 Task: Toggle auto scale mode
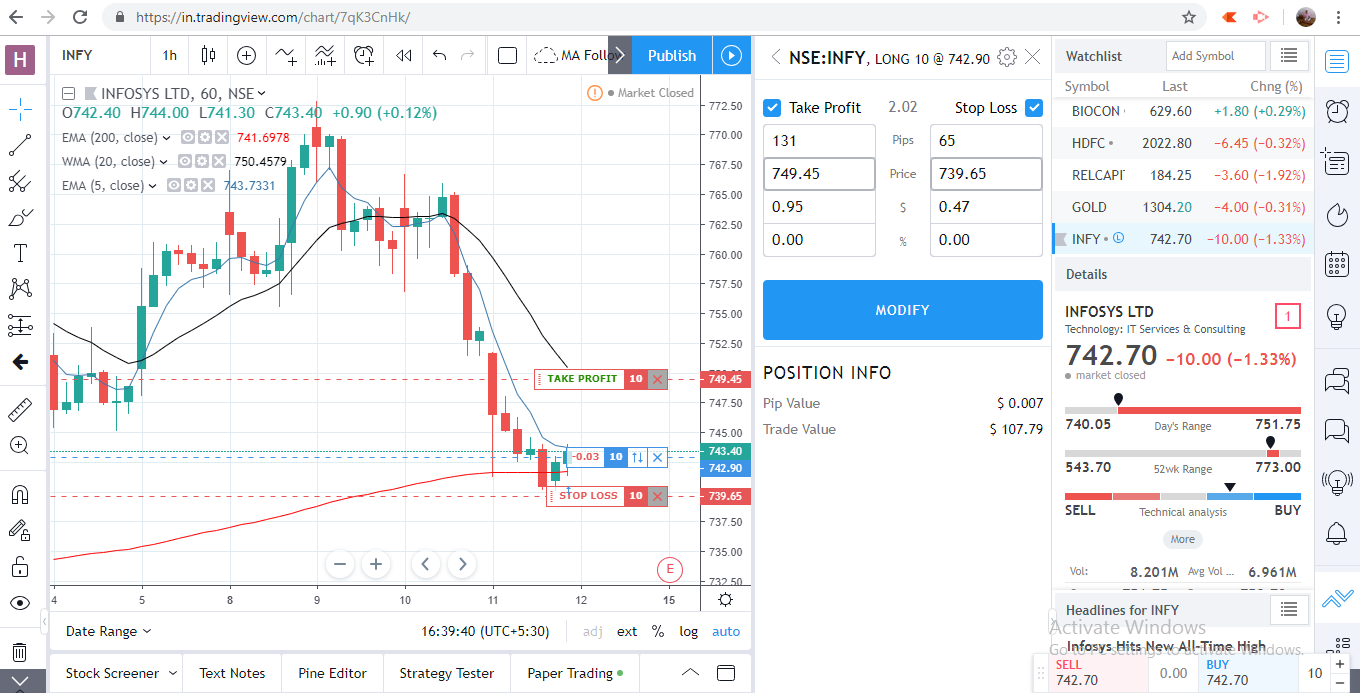click(x=726, y=631)
